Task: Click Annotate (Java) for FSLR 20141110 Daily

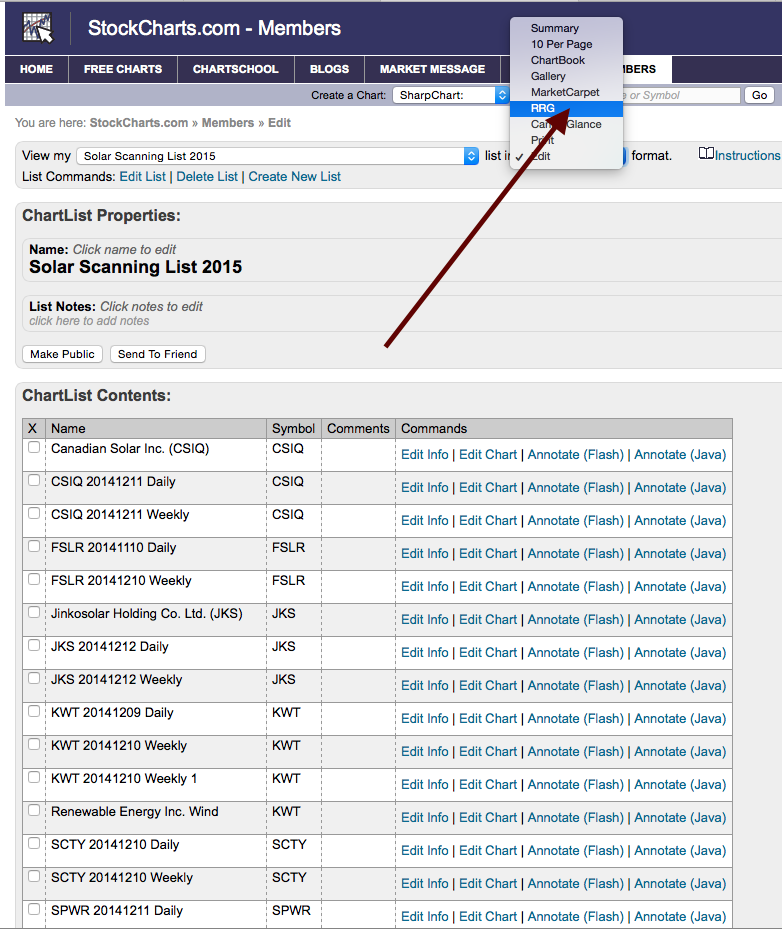Action: [x=680, y=553]
